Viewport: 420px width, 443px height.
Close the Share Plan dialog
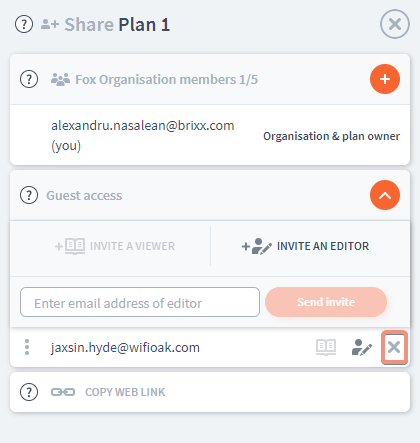pos(395,24)
